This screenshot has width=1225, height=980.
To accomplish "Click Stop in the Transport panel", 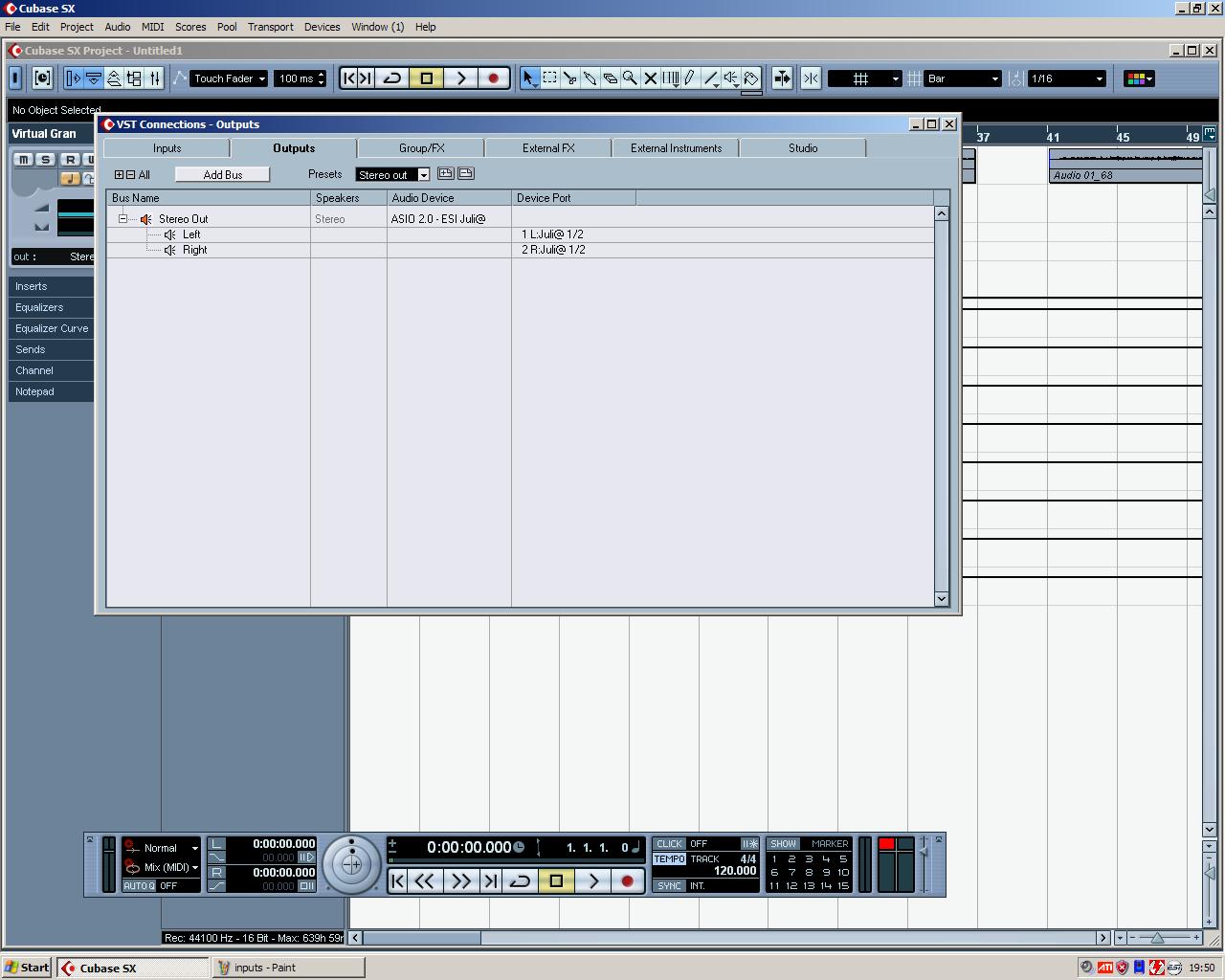I will [x=557, y=880].
